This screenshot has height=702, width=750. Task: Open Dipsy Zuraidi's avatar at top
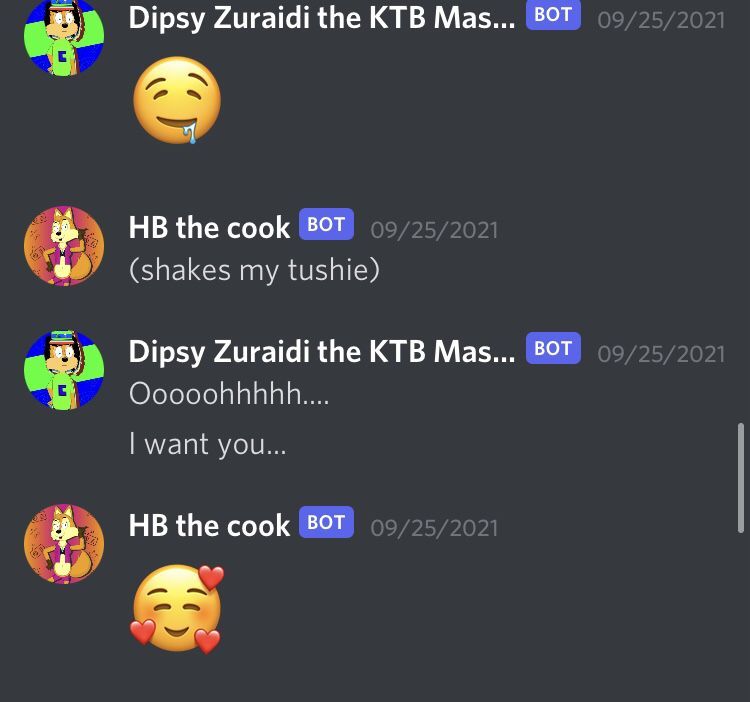point(64,37)
